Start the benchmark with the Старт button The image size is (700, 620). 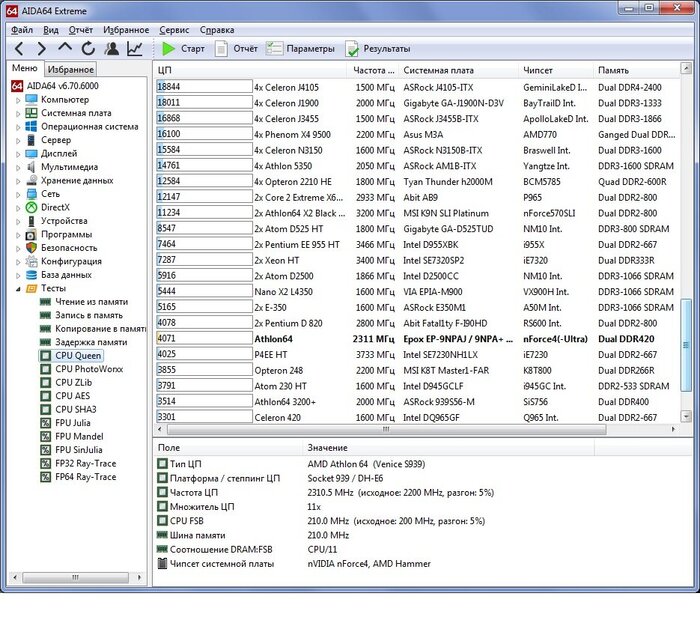[x=183, y=48]
